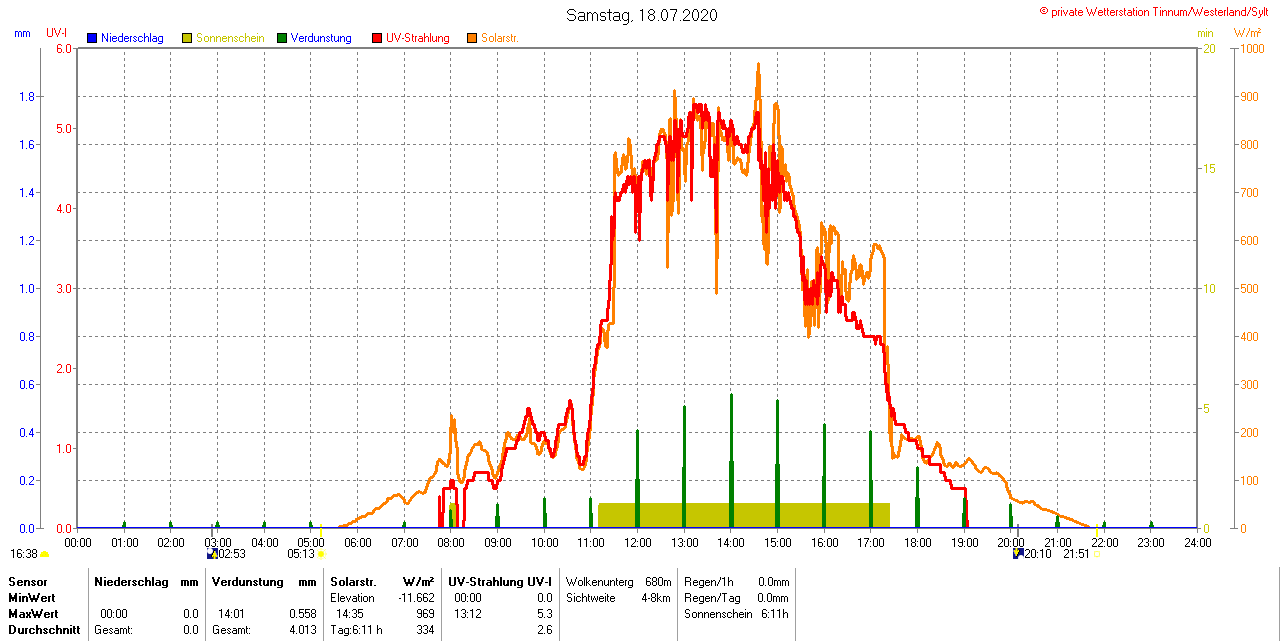The height and width of the screenshot is (641, 1280).
Task: Click the 18:00 label on the time axis
Action: pyautogui.click(x=917, y=543)
